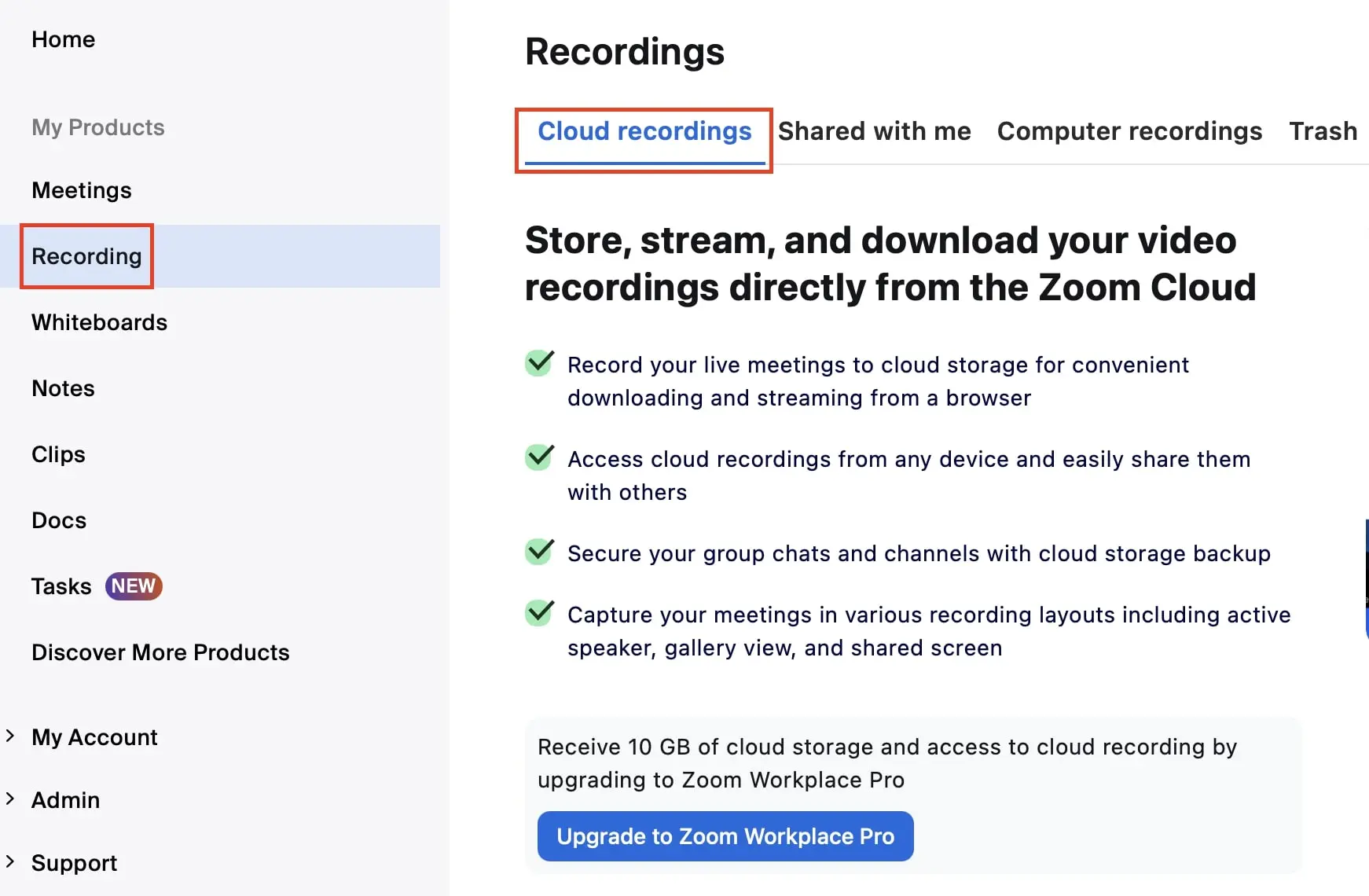Go to Meetings from the sidebar
The image size is (1369, 896).
pyautogui.click(x=81, y=189)
